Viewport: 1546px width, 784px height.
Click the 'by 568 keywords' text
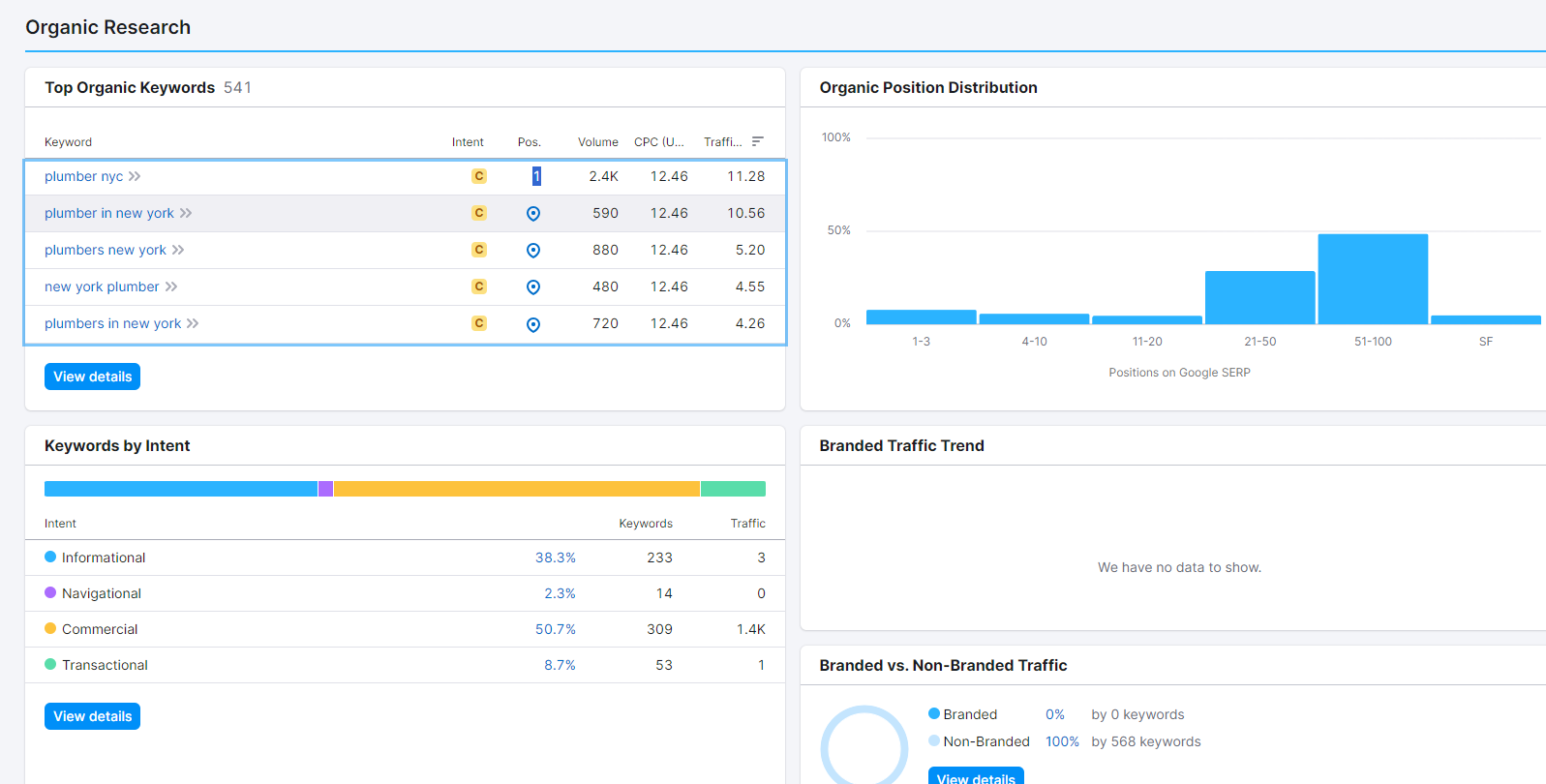coord(1146,741)
